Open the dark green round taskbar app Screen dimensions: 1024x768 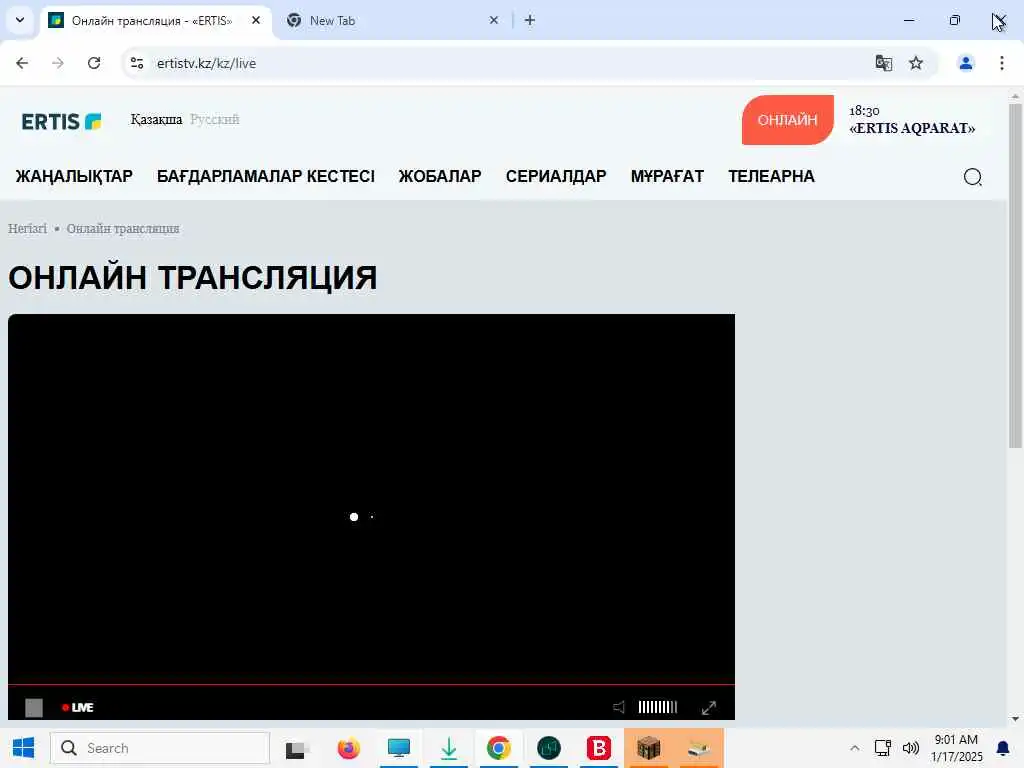tap(549, 748)
